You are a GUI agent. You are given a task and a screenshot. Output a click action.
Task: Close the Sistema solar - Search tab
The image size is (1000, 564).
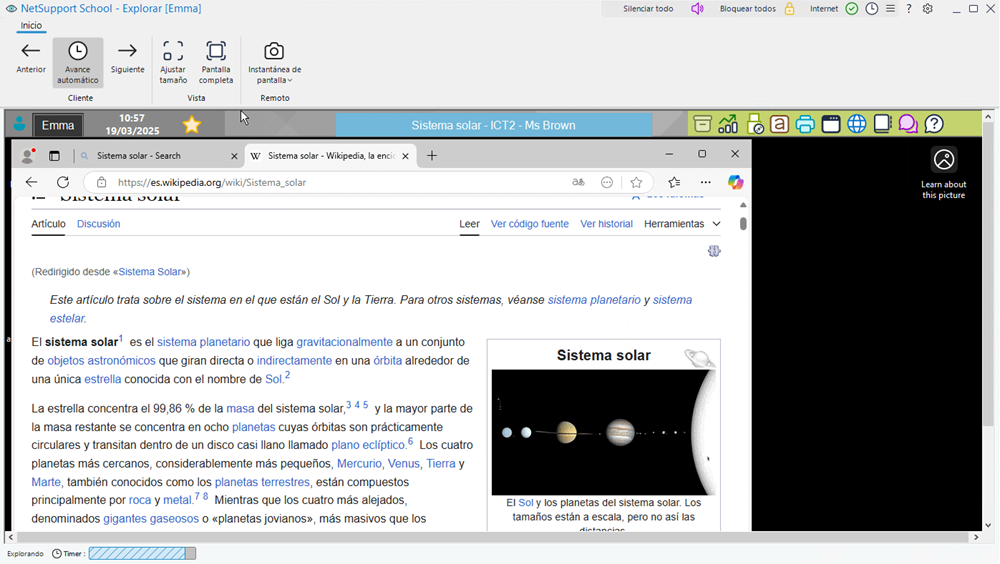[234, 156]
